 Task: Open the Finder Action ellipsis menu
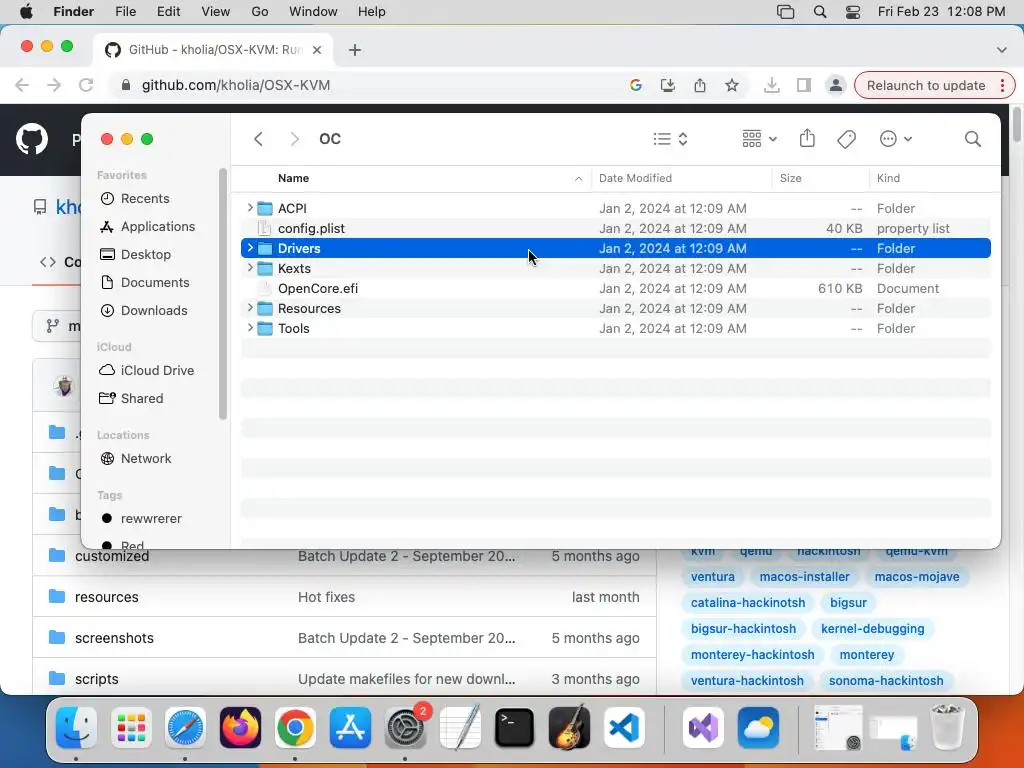pos(895,139)
